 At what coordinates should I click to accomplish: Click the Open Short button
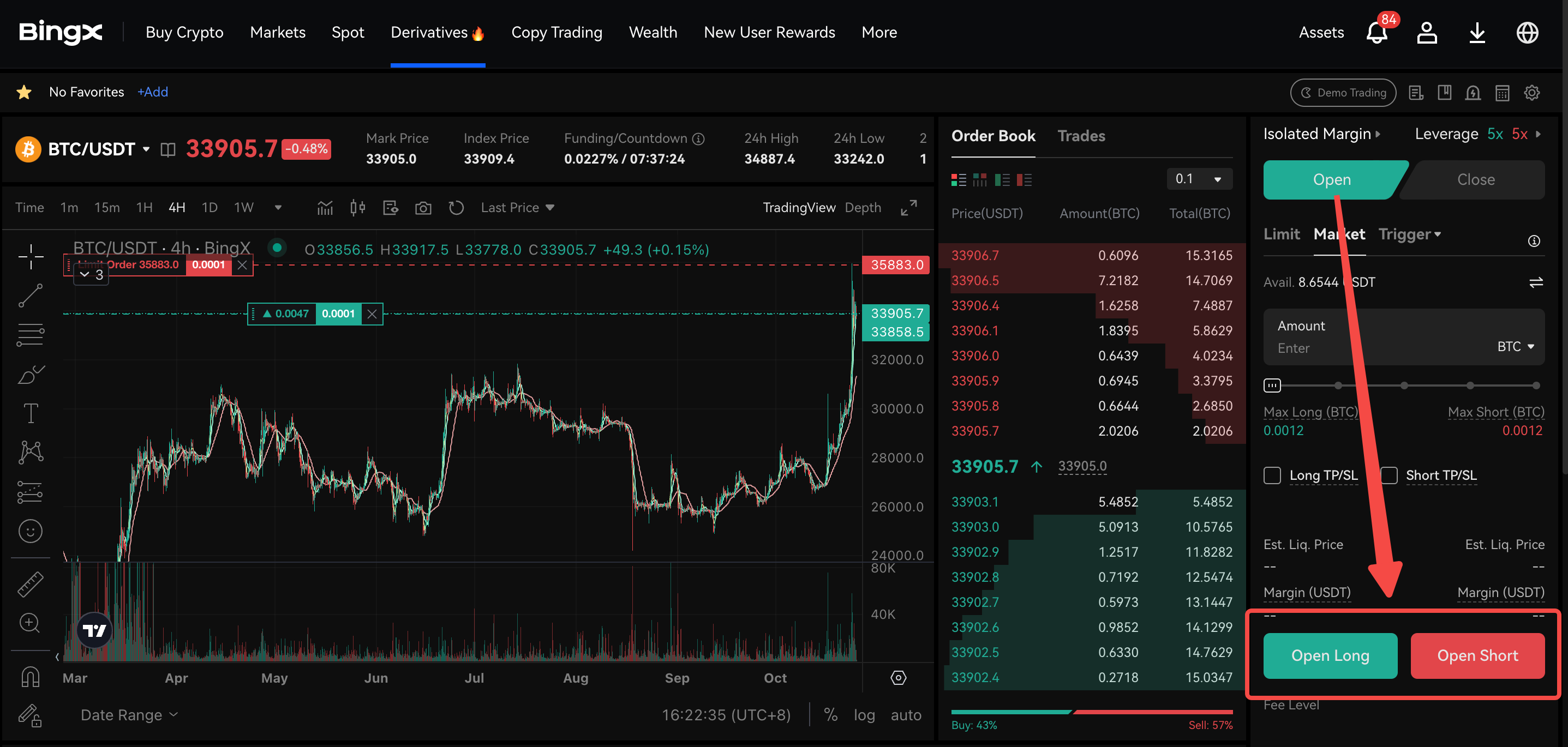[x=1477, y=655]
